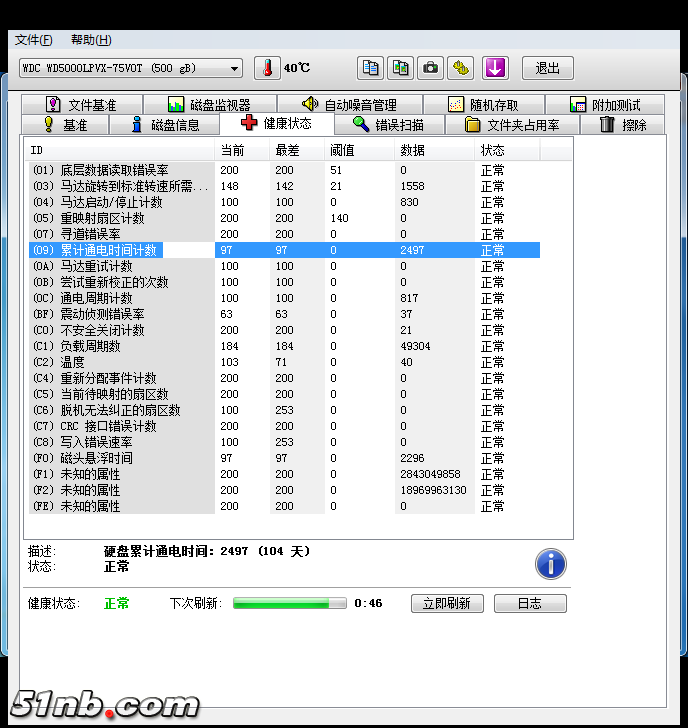The height and width of the screenshot is (728, 688).
Task: Click the purple download arrow icon
Action: coord(495,68)
